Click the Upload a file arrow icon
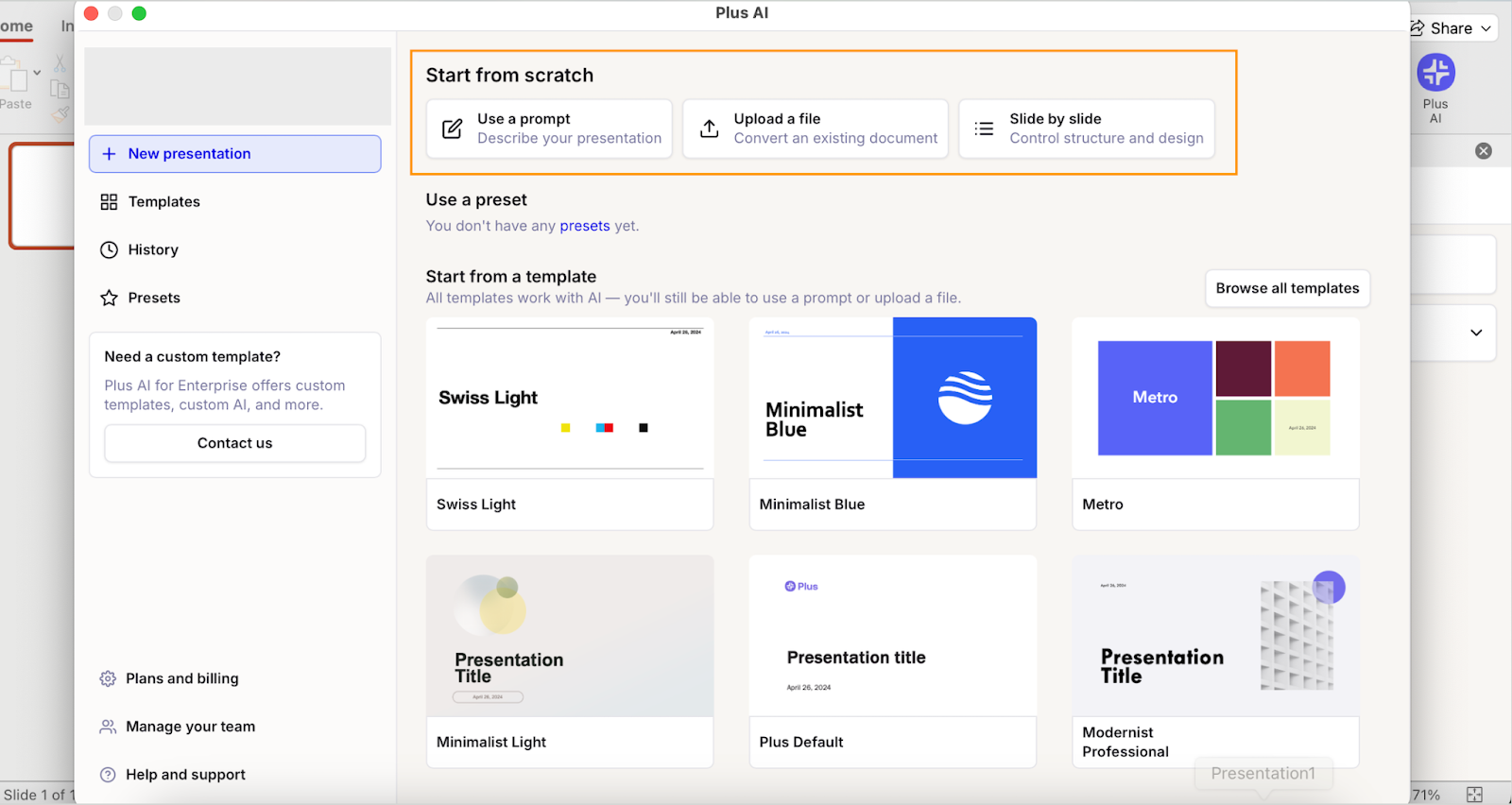 click(x=709, y=128)
